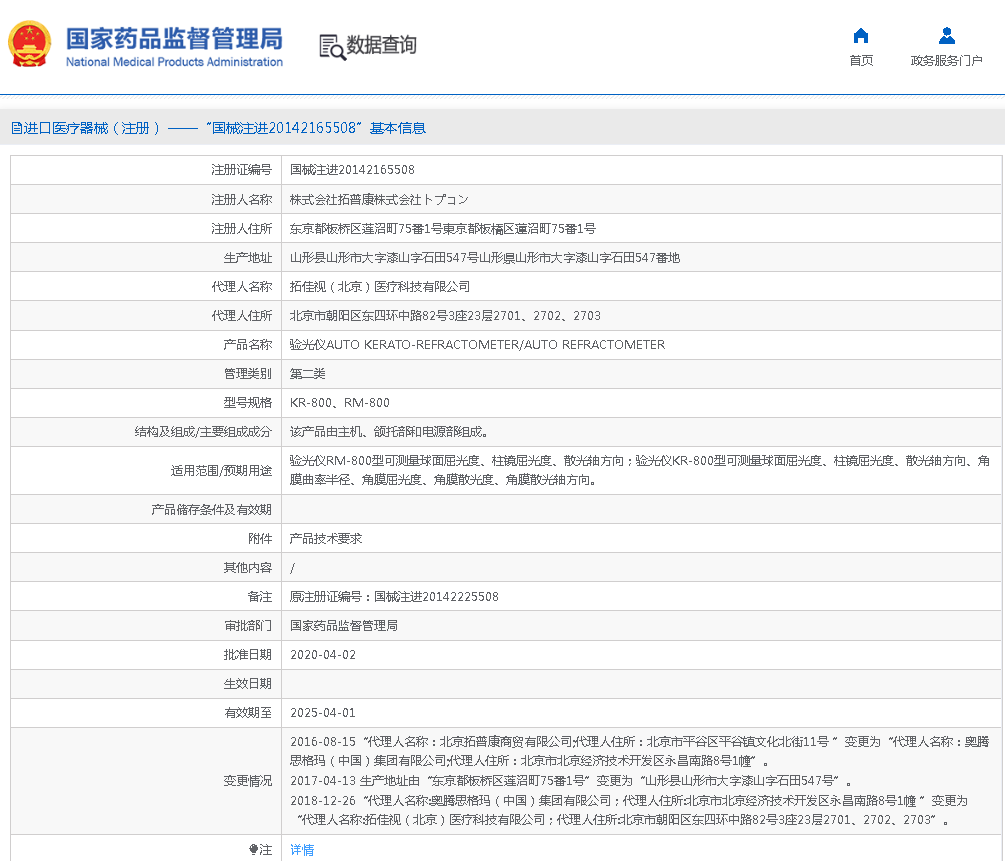Click the 2017-04-13 change record line

570,781
